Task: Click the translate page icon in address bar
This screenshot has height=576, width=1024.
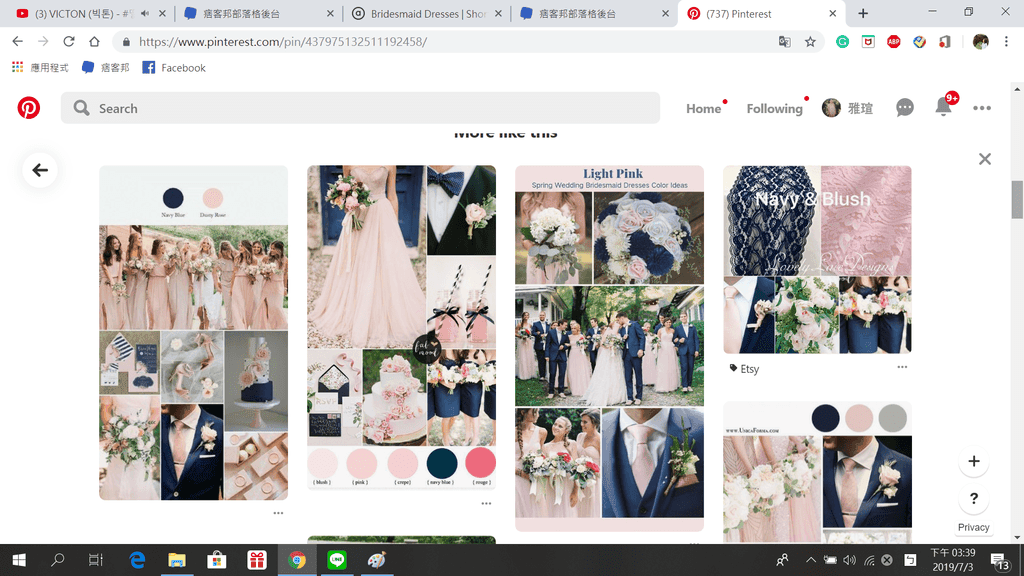Action: (784, 42)
